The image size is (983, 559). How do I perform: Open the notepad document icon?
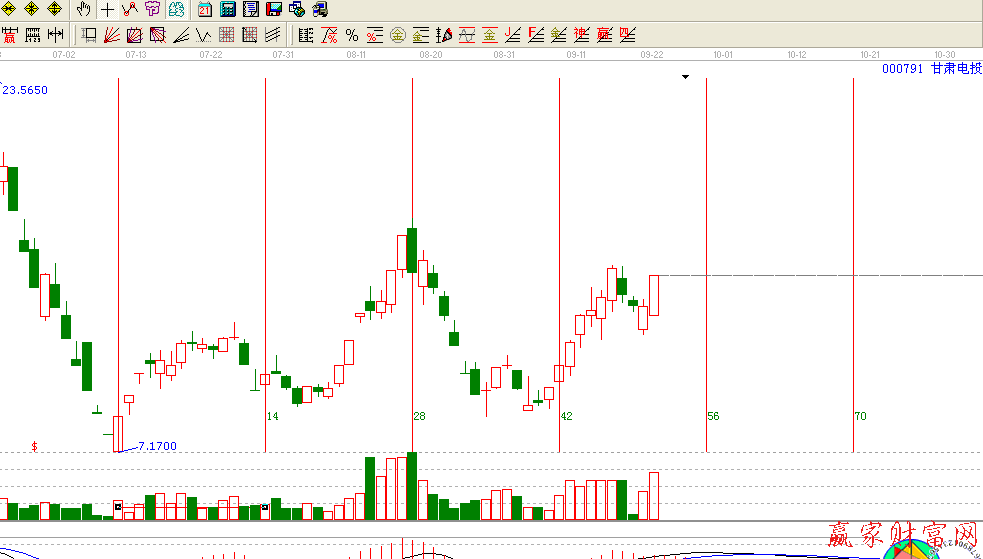(x=250, y=10)
